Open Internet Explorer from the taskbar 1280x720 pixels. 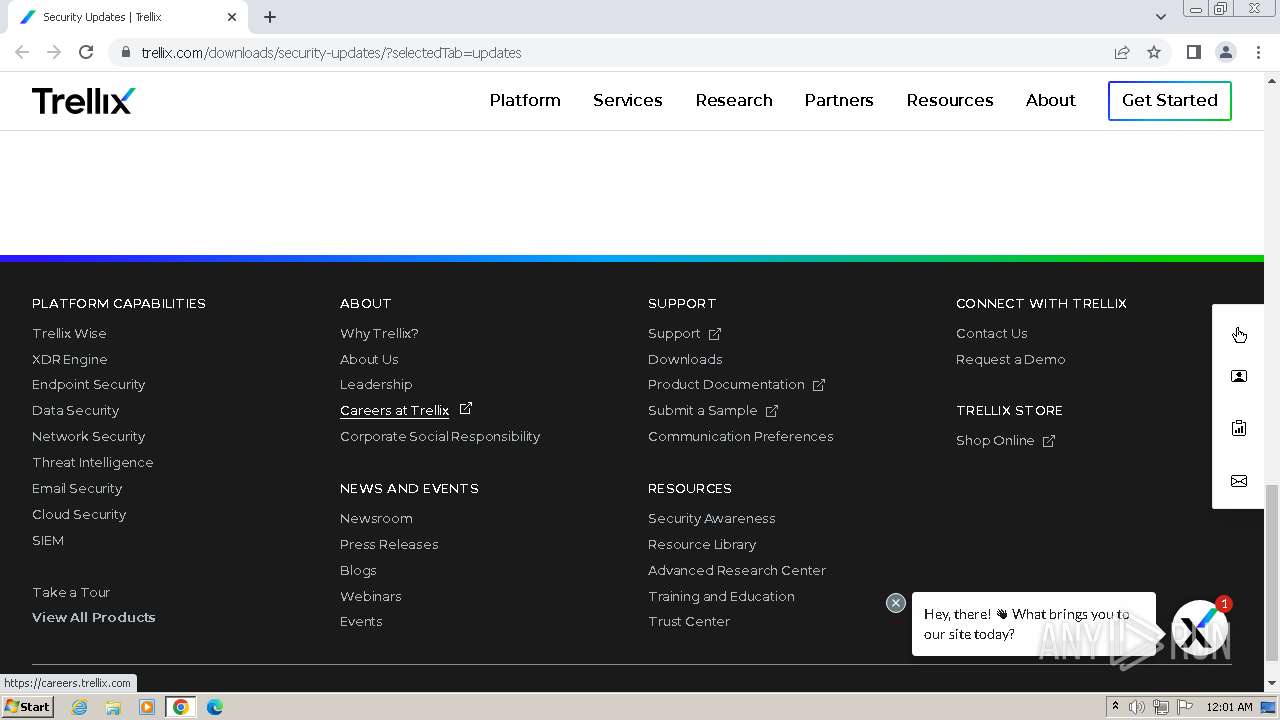(79, 707)
